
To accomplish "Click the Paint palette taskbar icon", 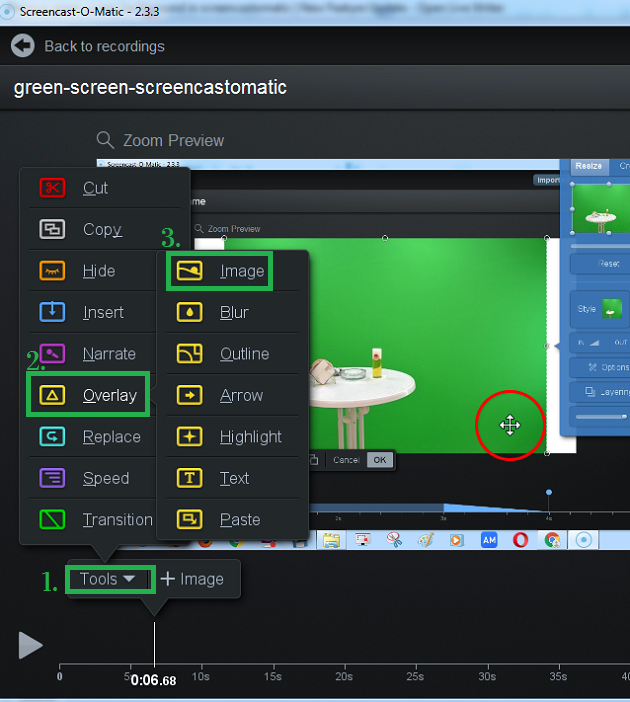I will coord(426,540).
